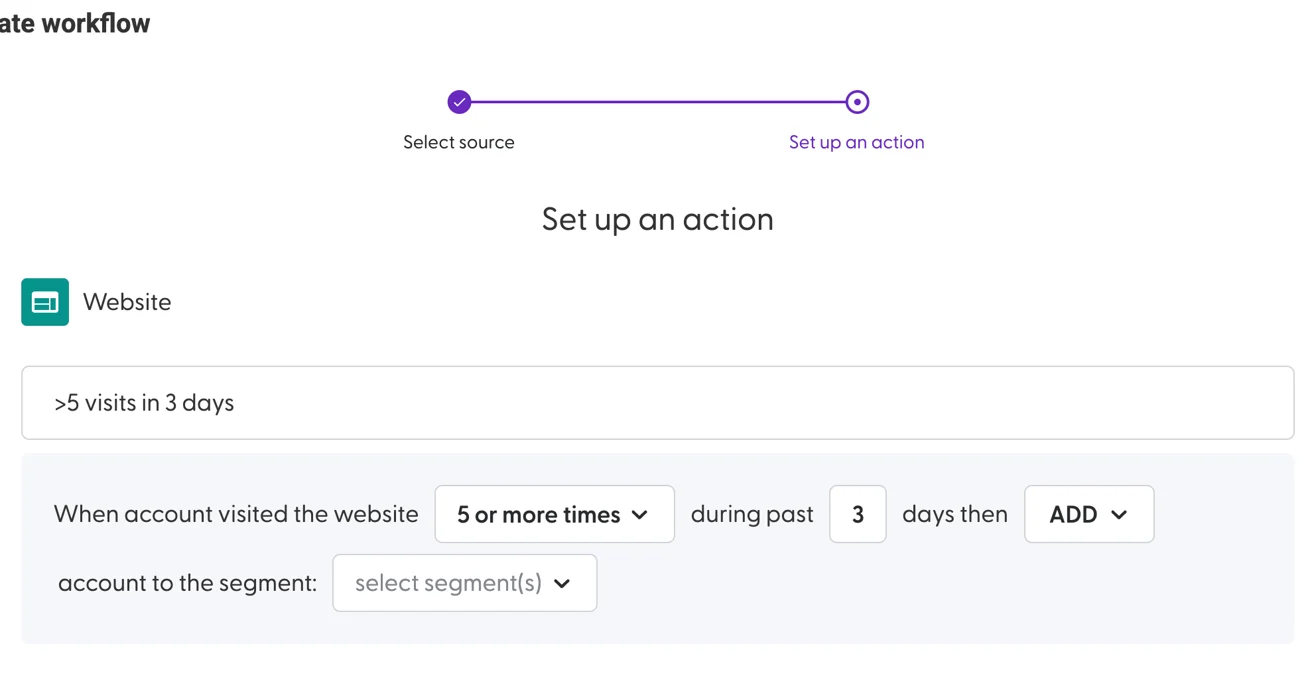Click the 'Website' source label

point(127,302)
